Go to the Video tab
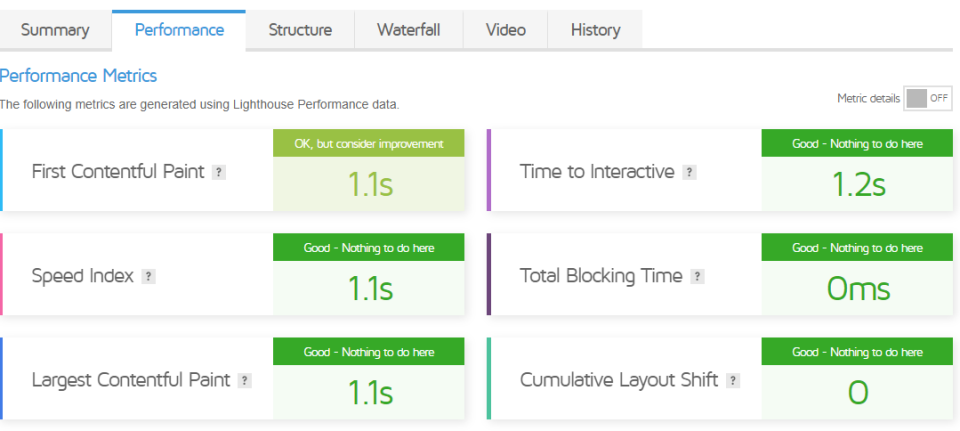This screenshot has height=431, width=960. [x=505, y=30]
